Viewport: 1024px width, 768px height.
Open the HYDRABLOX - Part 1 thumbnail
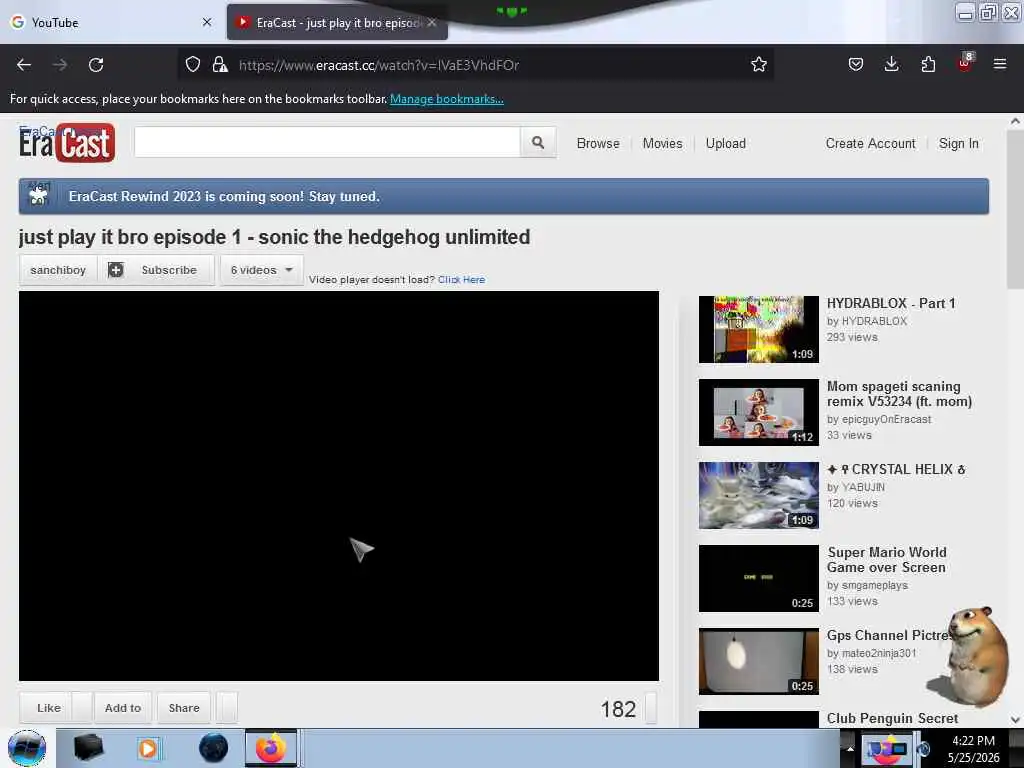click(x=758, y=329)
